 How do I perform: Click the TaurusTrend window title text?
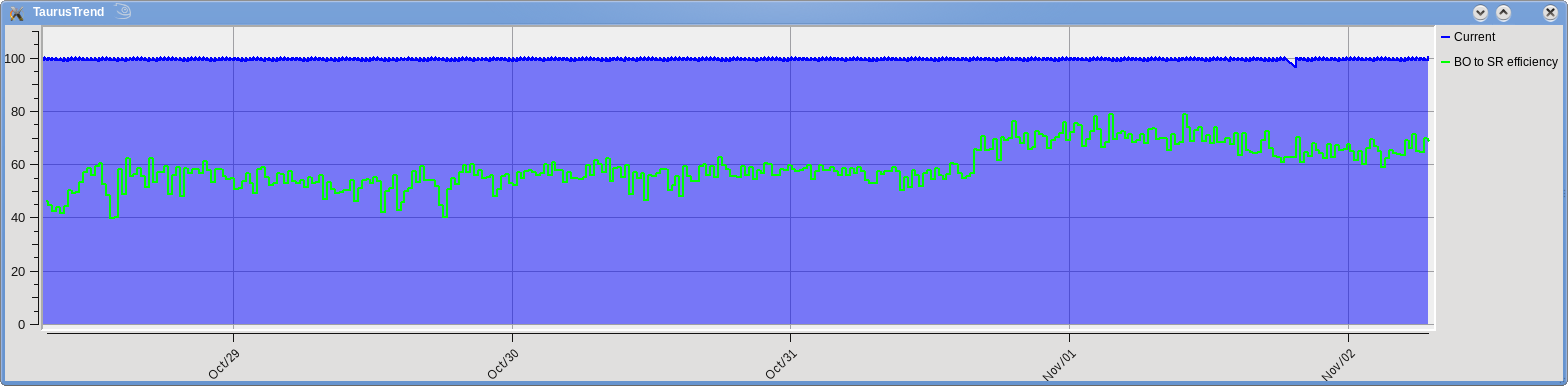pos(69,12)
